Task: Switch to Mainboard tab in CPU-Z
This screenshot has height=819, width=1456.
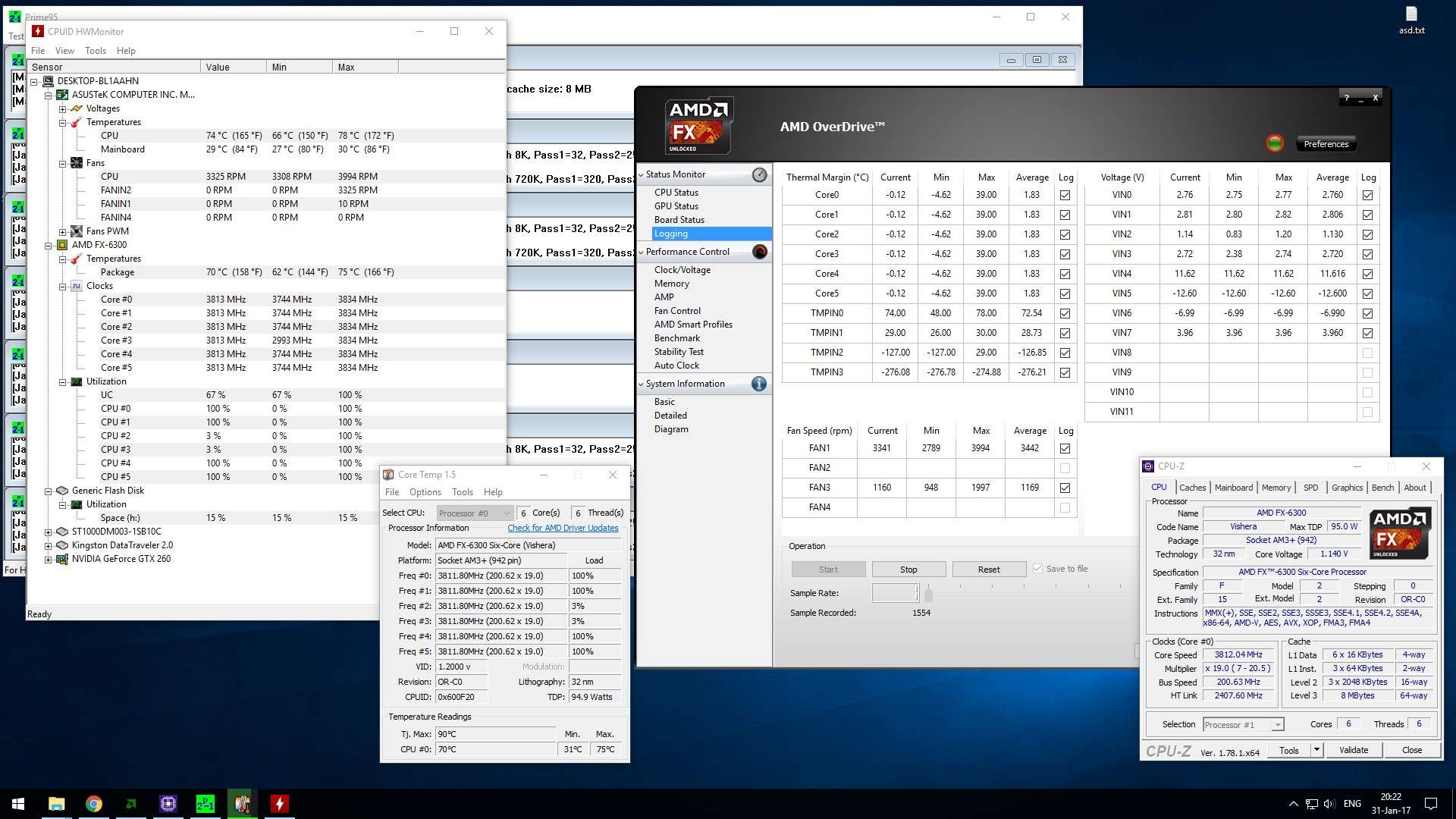Action: (x=1234, y=488)
